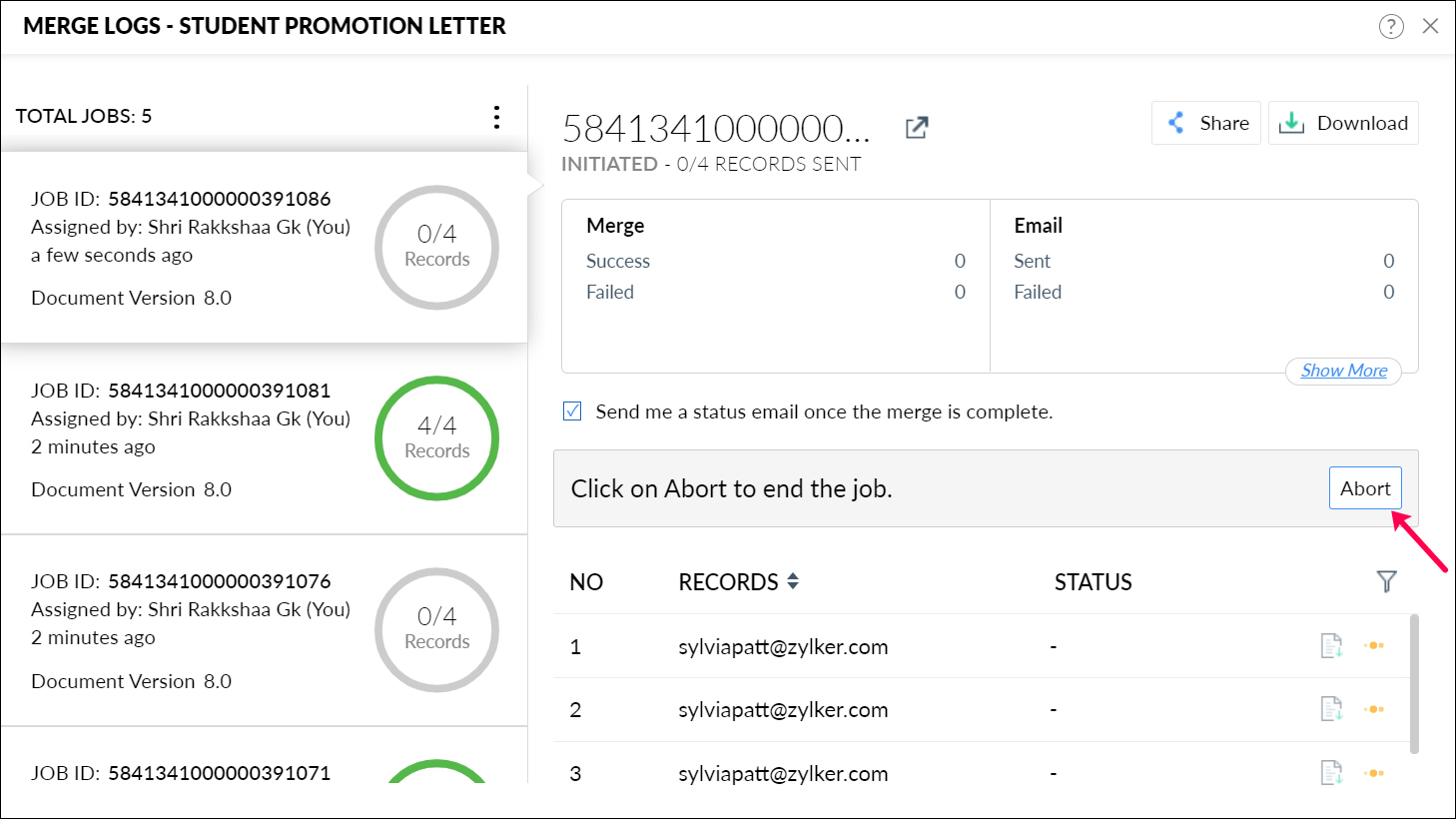Click the TOTAL JOBS: 5 label
Screen dimensions: 1456x819
tap(84, 116)
